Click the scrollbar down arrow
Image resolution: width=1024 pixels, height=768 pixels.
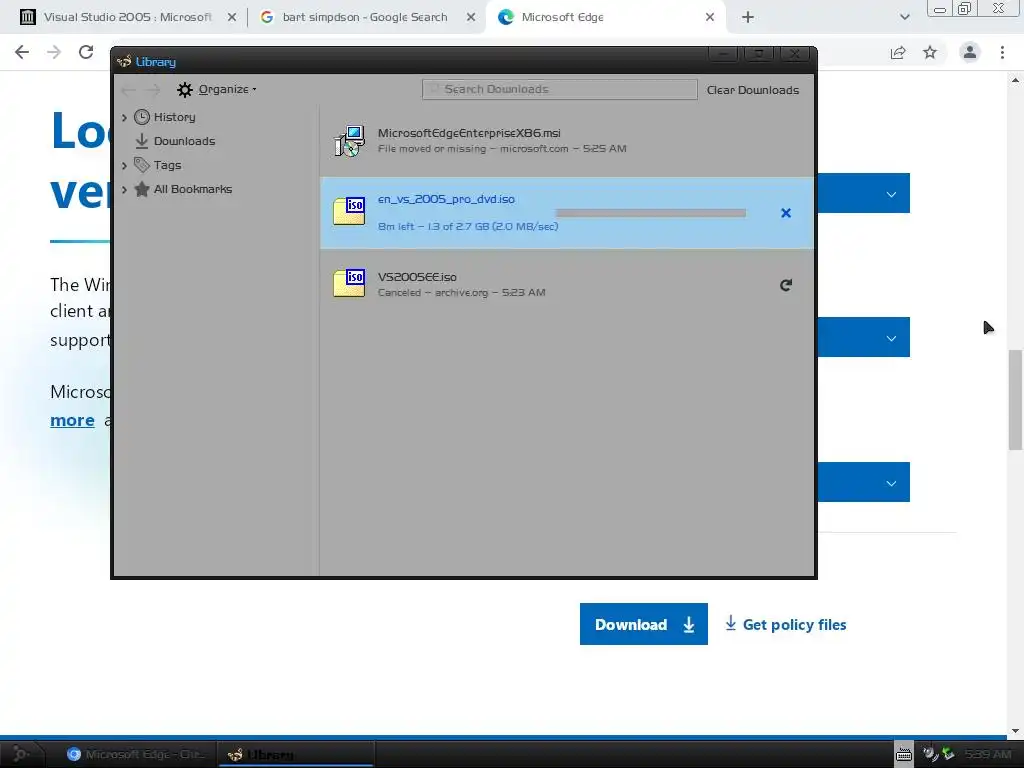pyautogui.click(x=1015, y=731)
